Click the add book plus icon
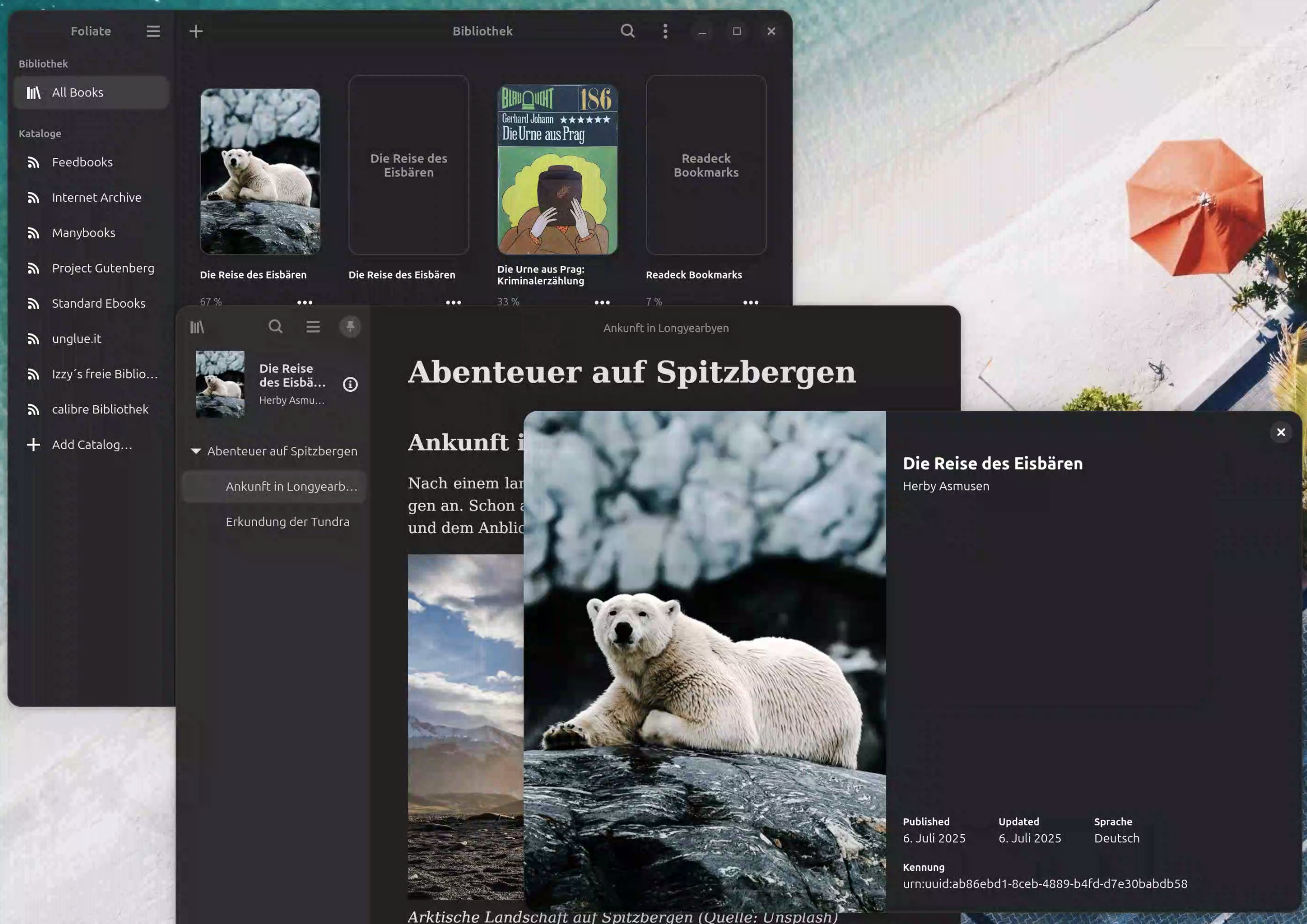This screenshot has width=1307, height=924. coord(196,31)
